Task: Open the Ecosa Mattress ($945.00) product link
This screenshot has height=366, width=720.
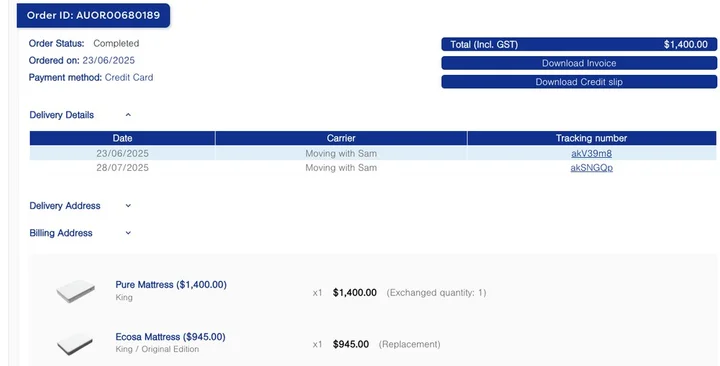Action: tap(170, 337)
